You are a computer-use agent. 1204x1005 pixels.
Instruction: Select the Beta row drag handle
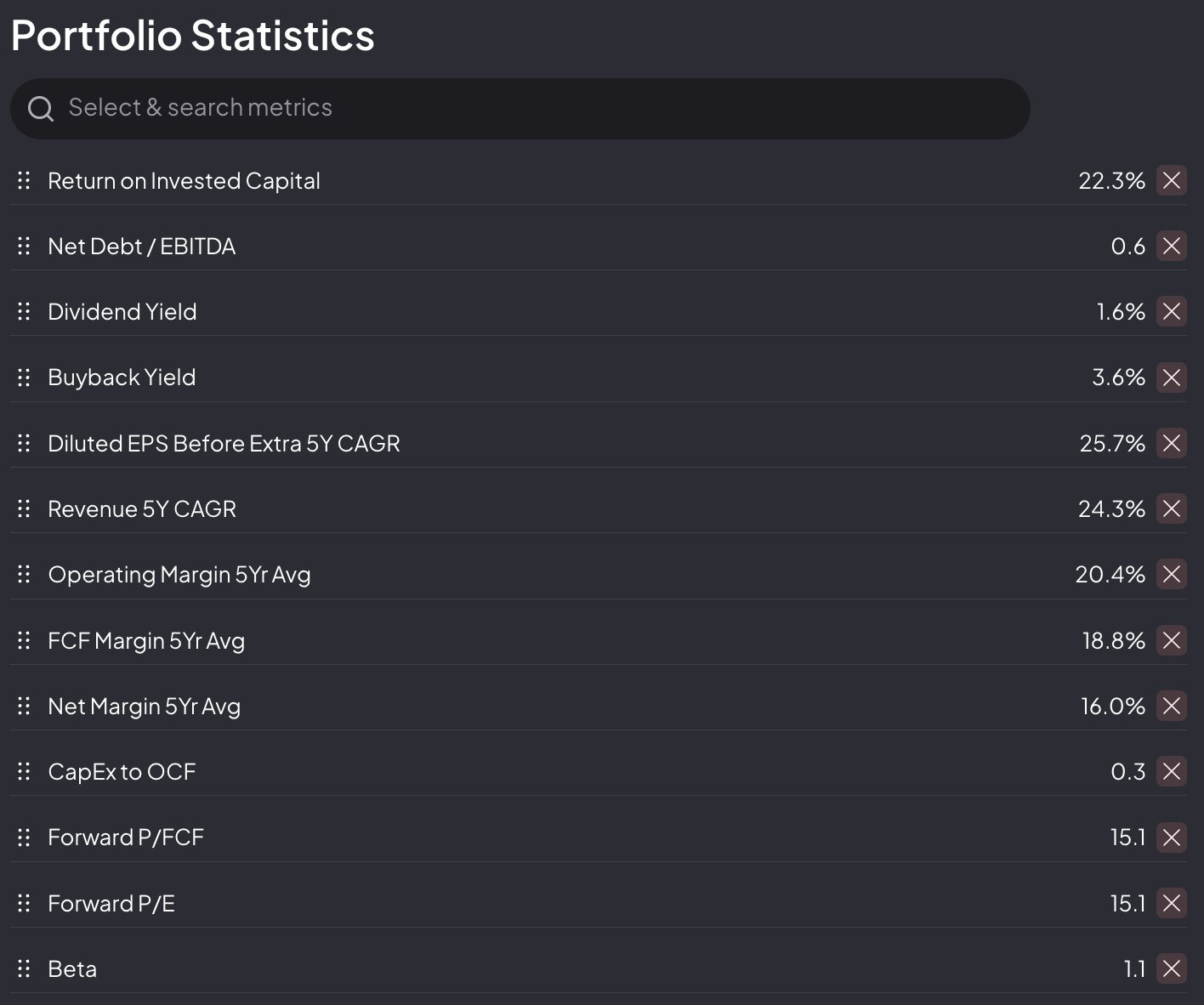pyautogui.click(x=24, y=968)
